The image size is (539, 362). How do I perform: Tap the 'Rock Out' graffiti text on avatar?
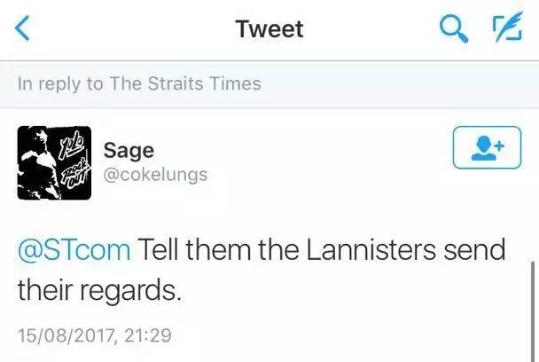[75, 174]
